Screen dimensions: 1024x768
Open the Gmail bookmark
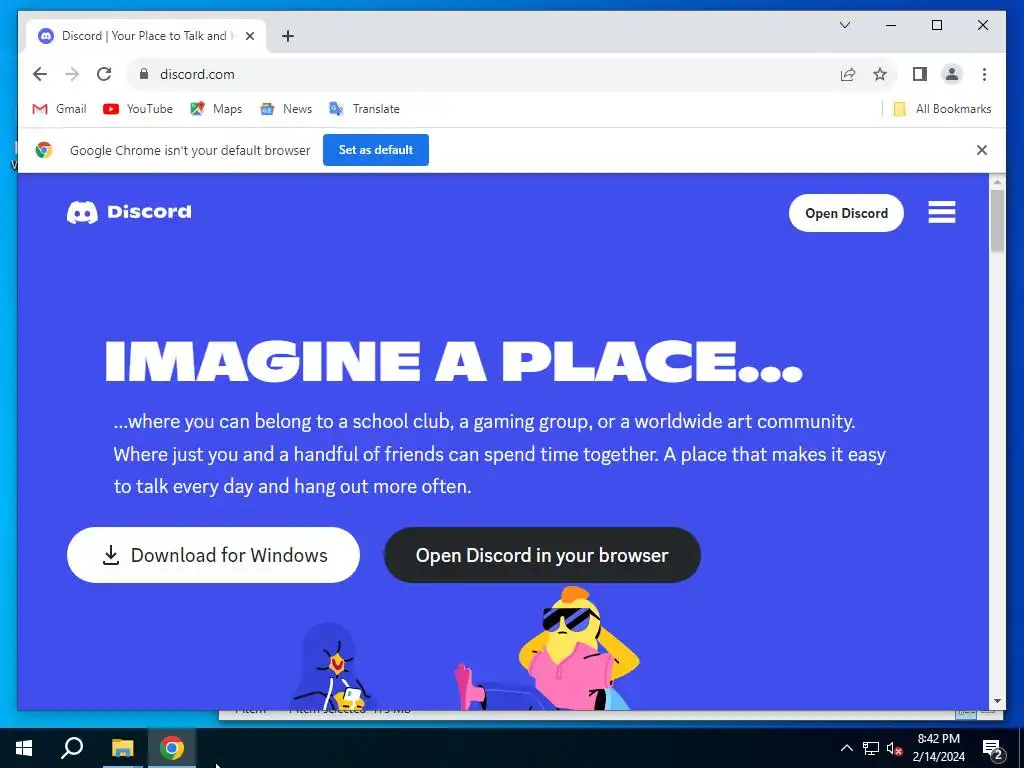pyautogui.click(x=59, y=109)
